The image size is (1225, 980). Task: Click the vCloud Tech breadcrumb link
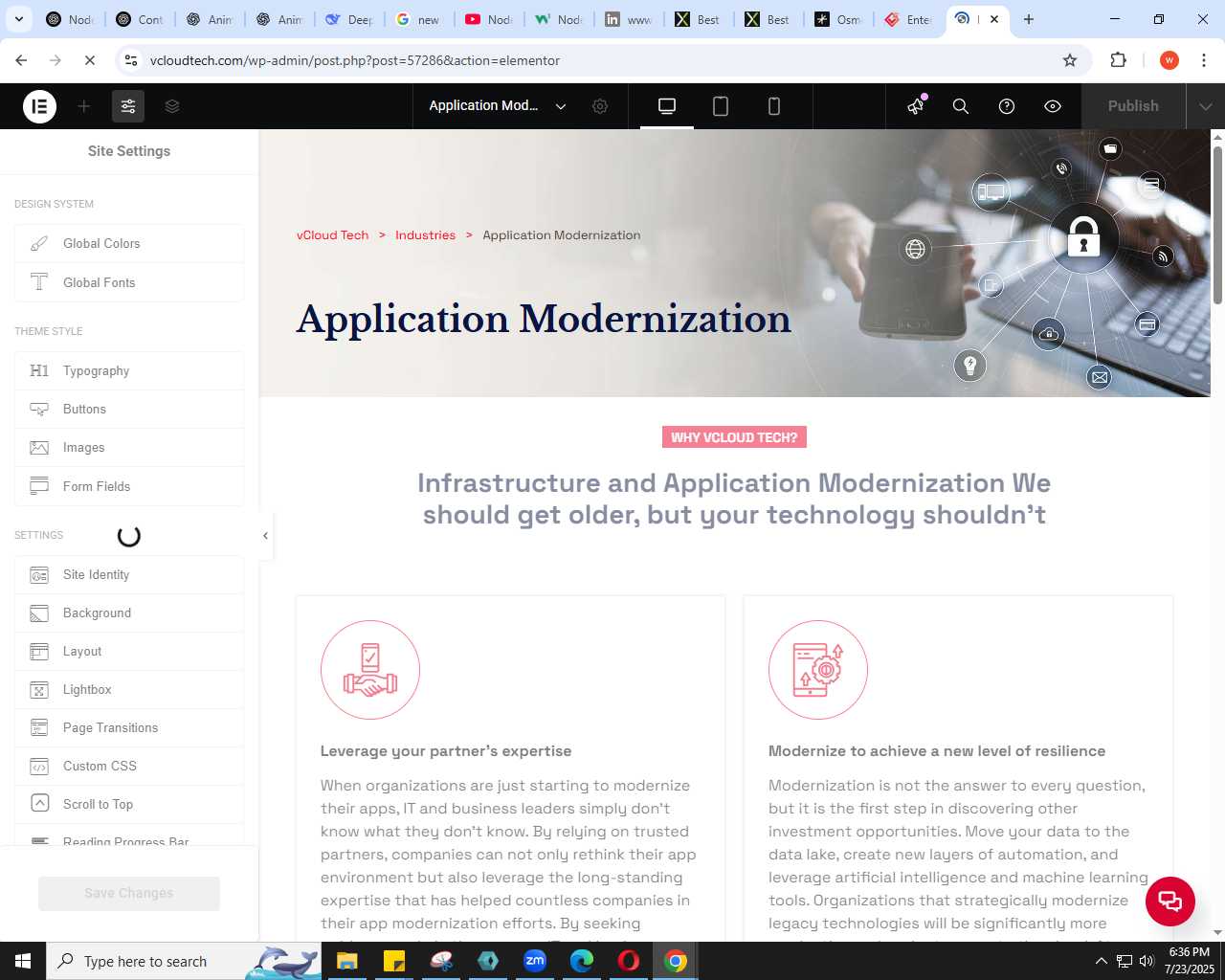pos(332,235)
